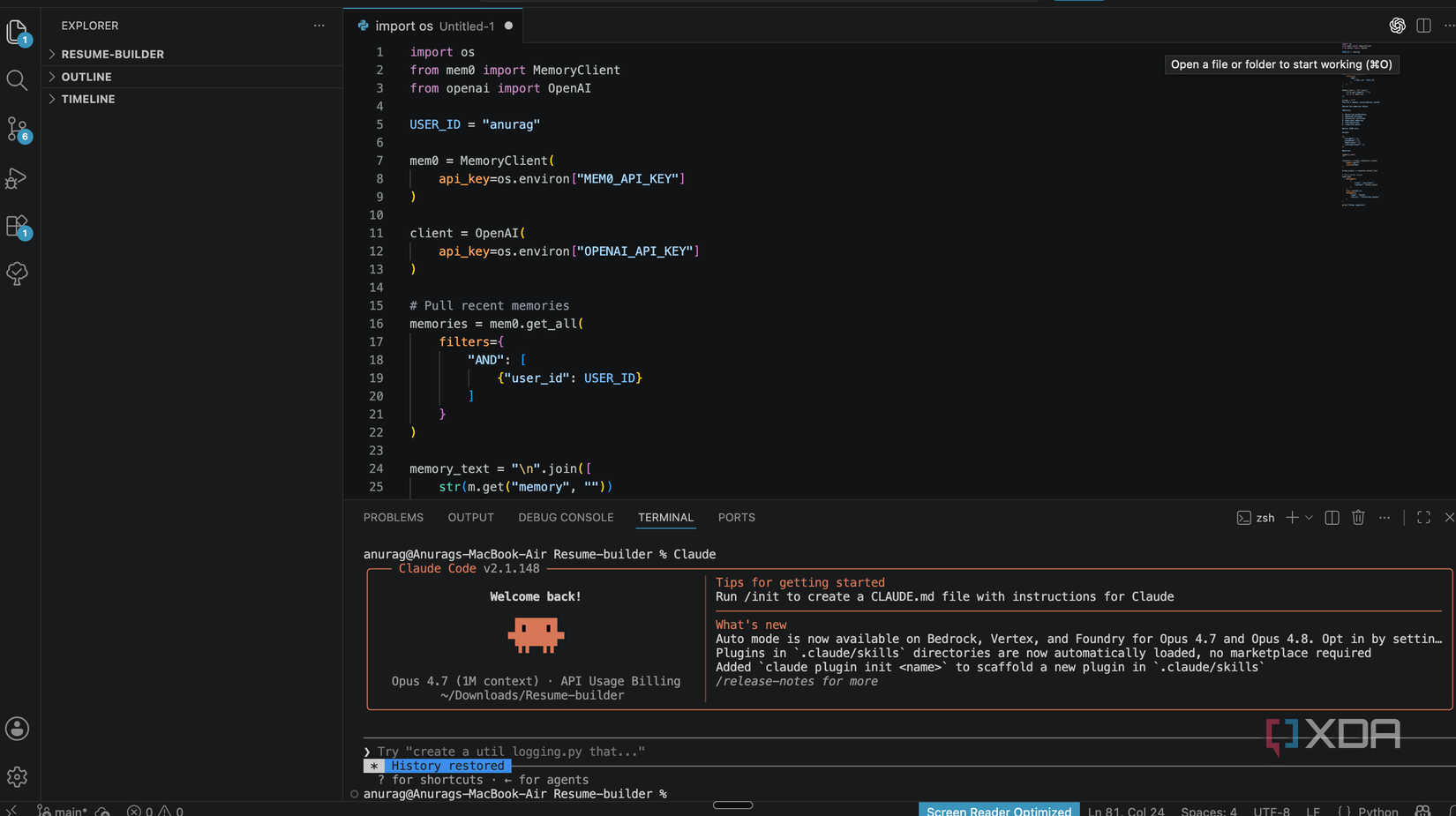Open the terminal launch profile dropdown chevron

tap(1309, 518)
